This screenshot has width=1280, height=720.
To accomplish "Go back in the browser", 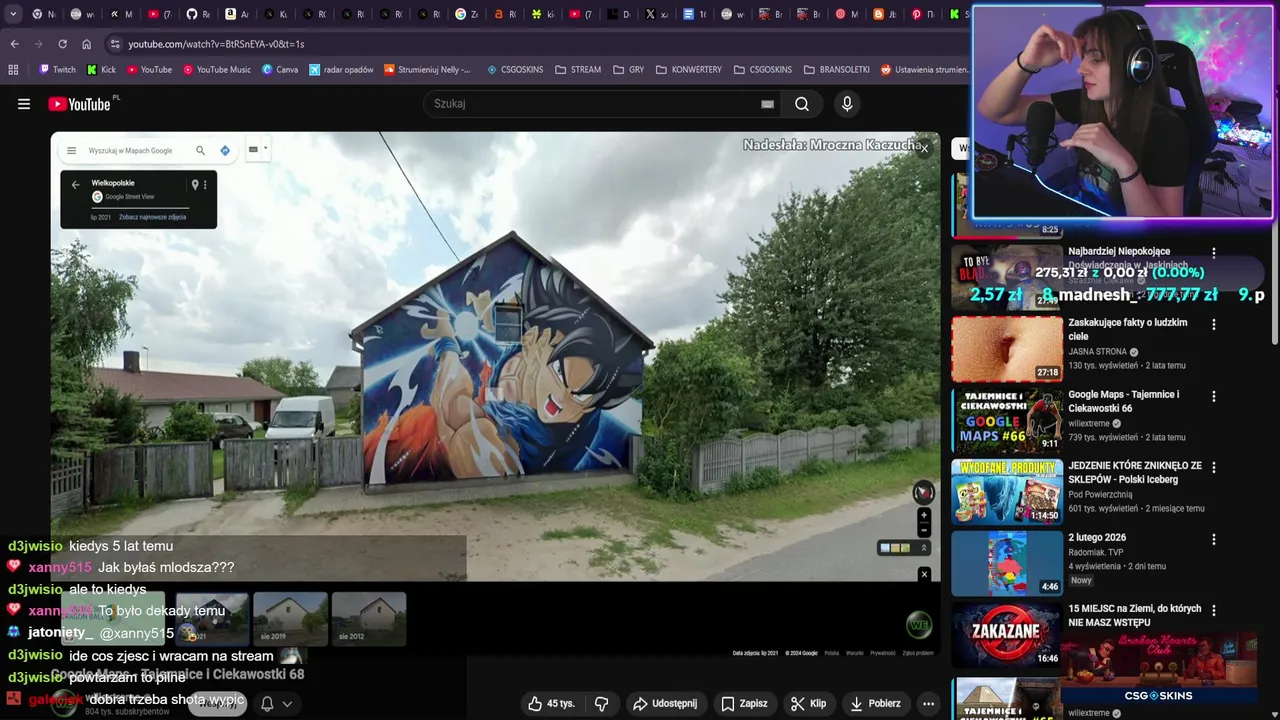I will pyautogui.click(x=14, y=44).
